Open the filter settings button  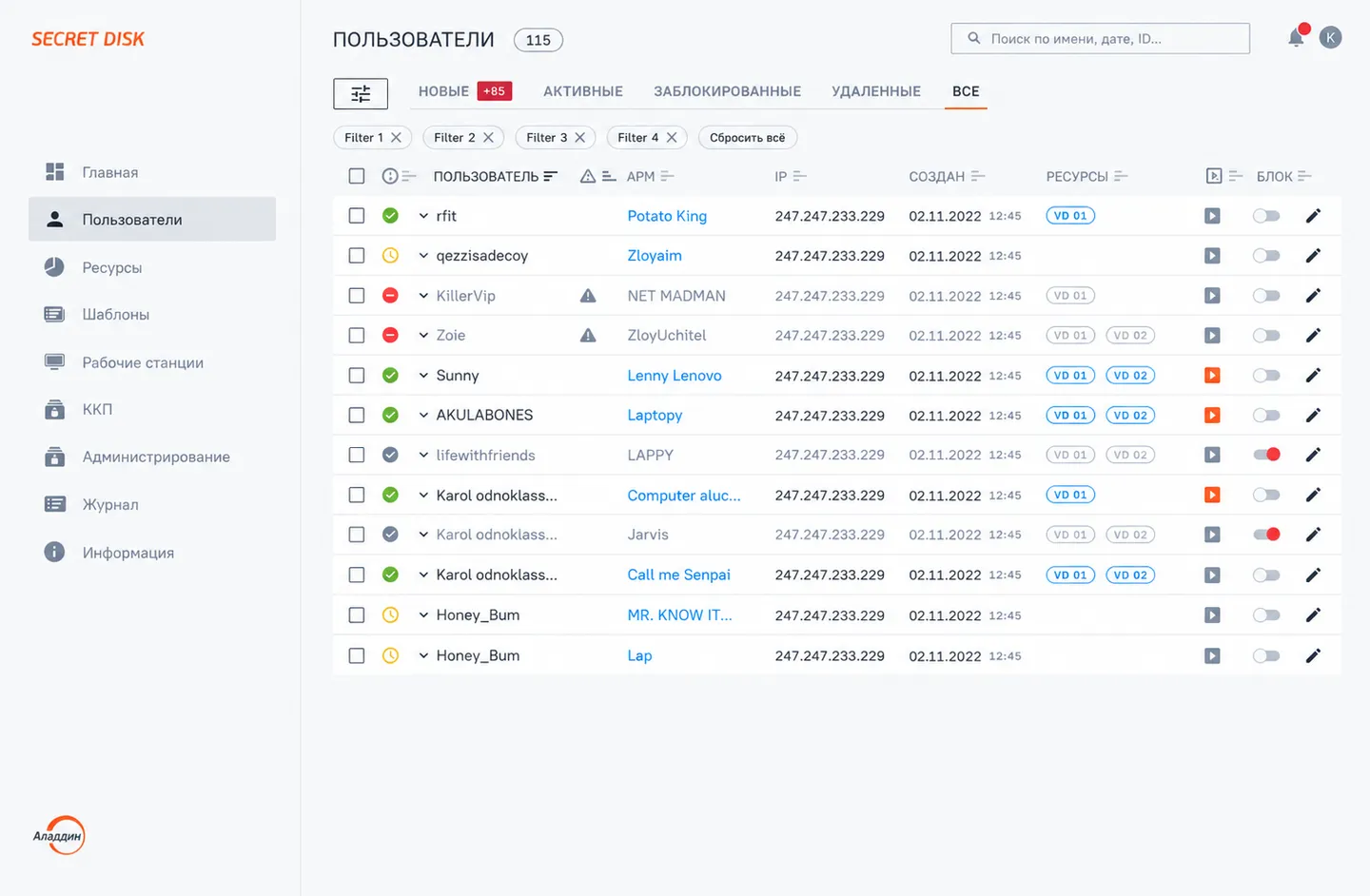point(361,93)
